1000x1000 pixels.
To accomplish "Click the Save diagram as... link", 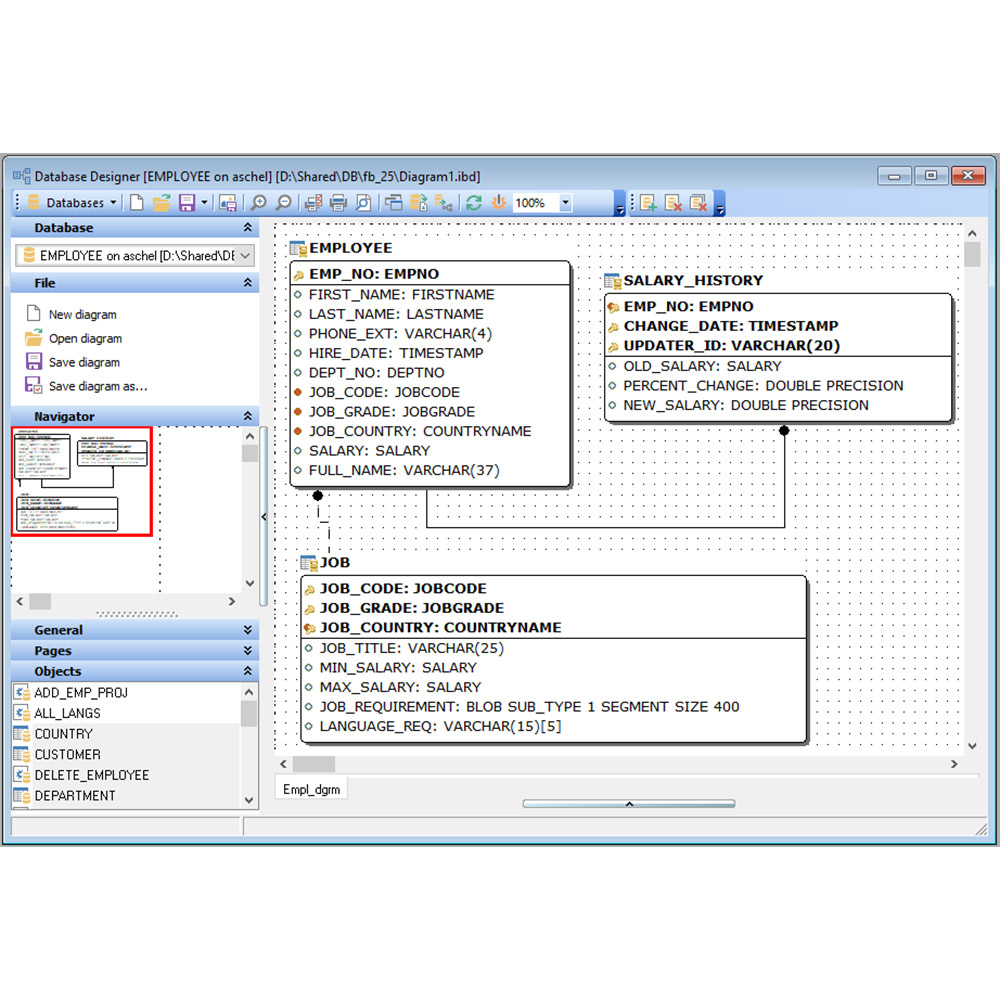I will pyautogui.click(x=98, y=386).
